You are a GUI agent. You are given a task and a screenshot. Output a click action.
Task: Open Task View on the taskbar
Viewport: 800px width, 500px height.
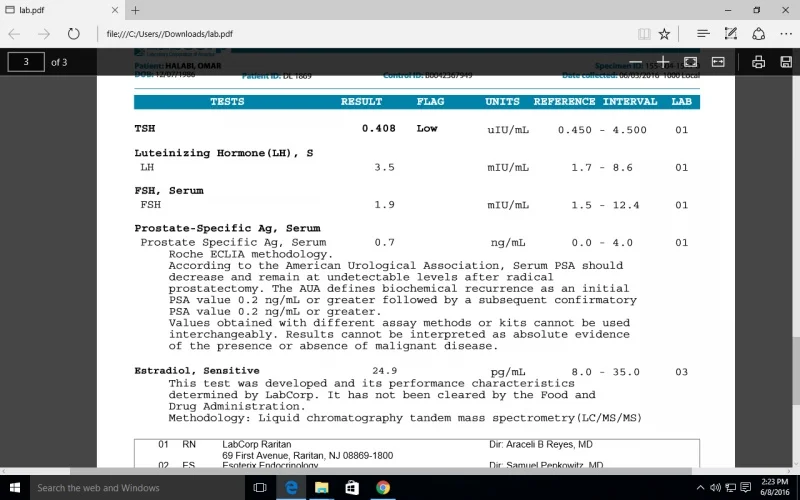(260, 488)
